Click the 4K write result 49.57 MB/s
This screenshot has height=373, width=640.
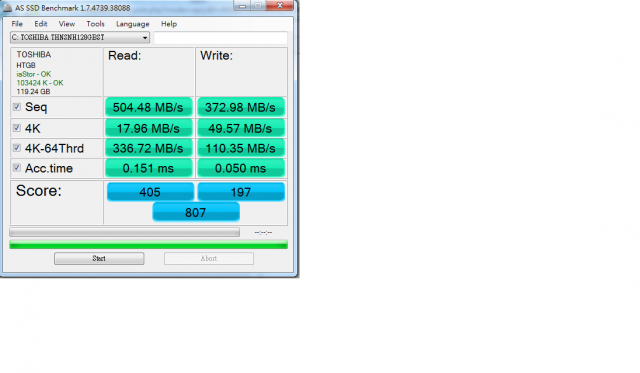coord(240,128)
